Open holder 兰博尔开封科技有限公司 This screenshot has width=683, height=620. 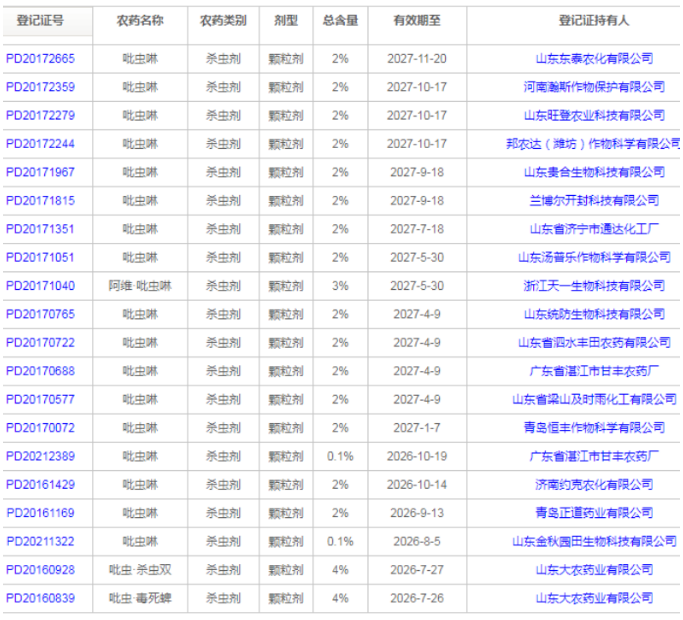(x=594, y=200)
